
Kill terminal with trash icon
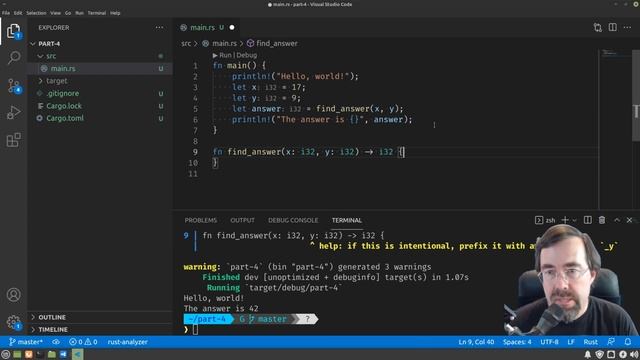(x=602, y=220)
